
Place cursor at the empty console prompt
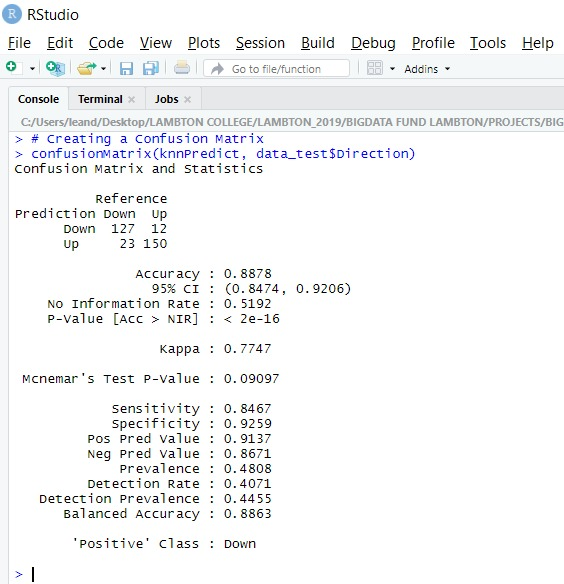(x=33, y=574)
